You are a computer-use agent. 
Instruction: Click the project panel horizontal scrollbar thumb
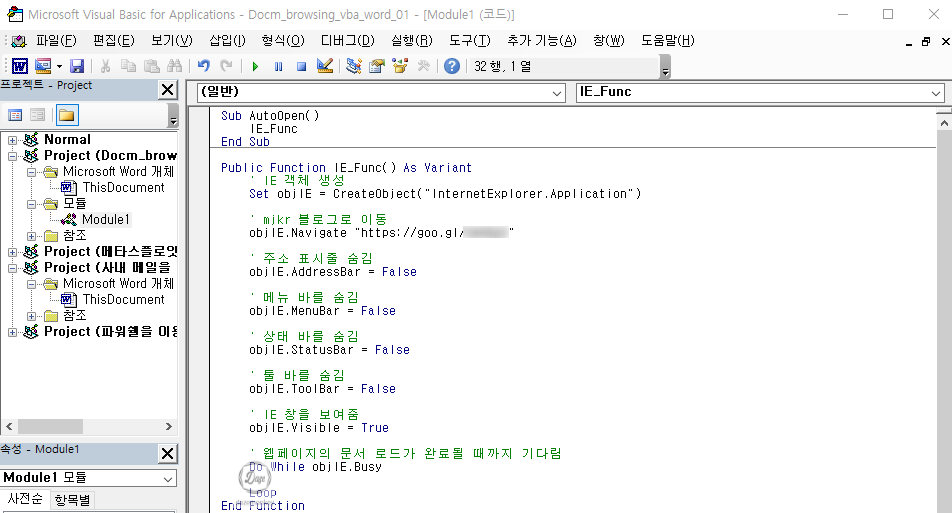click(50, 427)
